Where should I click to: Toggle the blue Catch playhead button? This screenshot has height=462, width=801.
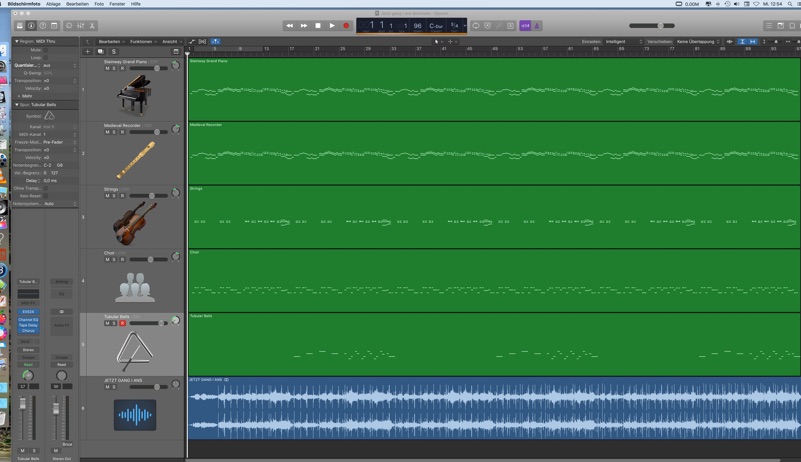(x=215, y=41)
